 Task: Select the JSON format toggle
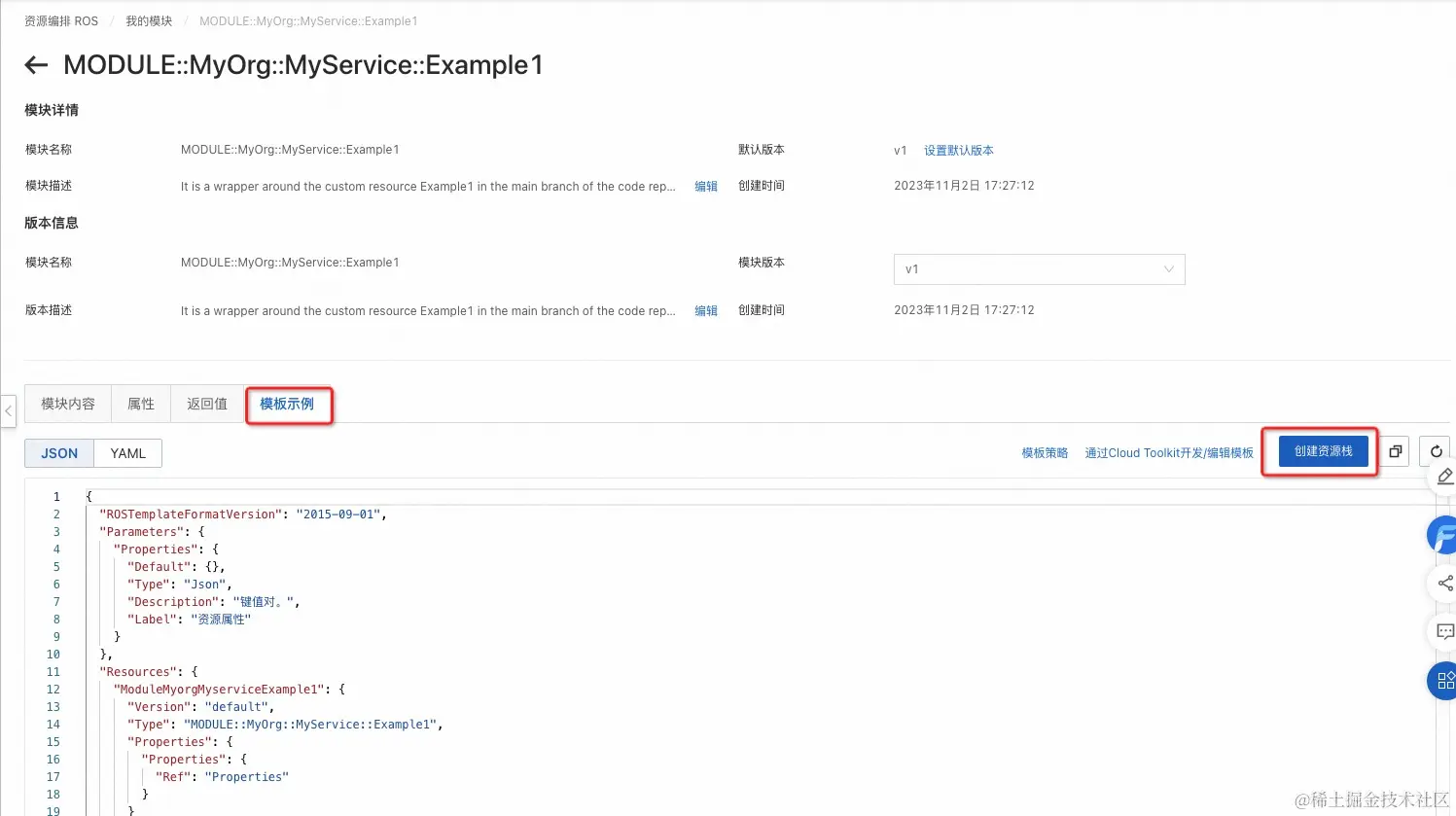[x=59, y=453]
